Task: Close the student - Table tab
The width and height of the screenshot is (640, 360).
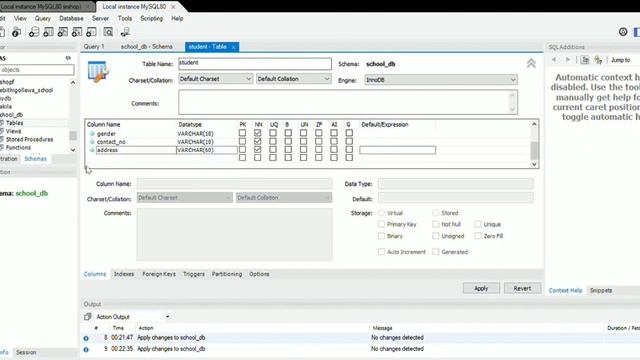Action: click(233, 47)
